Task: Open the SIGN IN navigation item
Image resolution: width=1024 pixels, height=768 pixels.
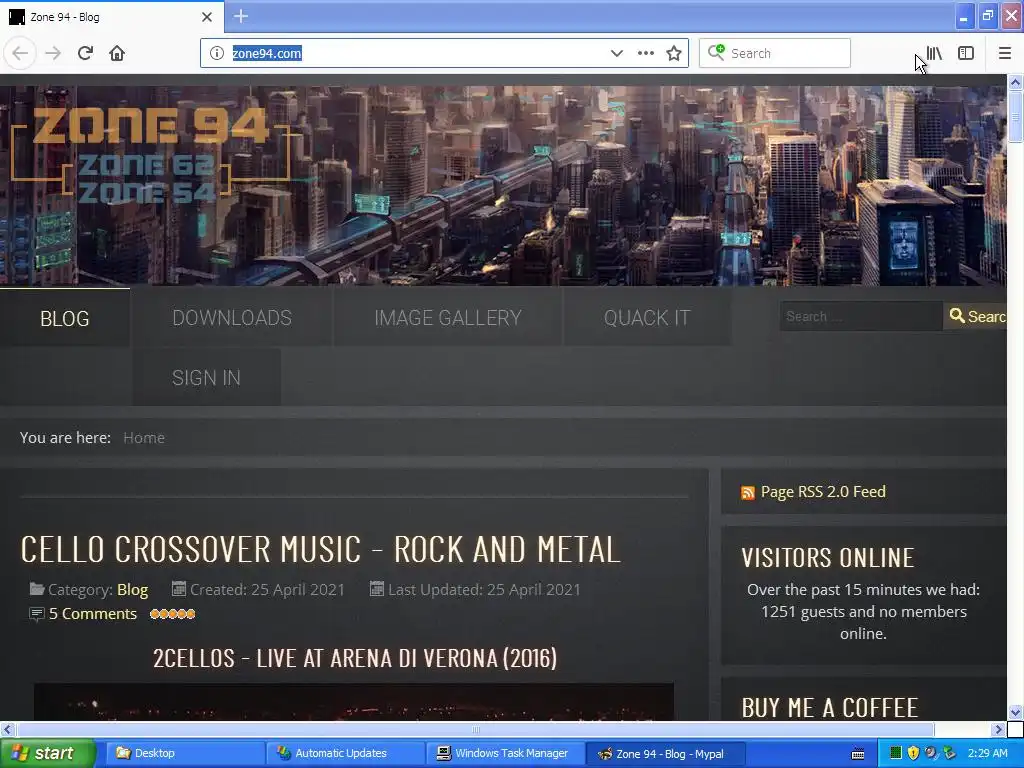Action: (x=206, y=377)
